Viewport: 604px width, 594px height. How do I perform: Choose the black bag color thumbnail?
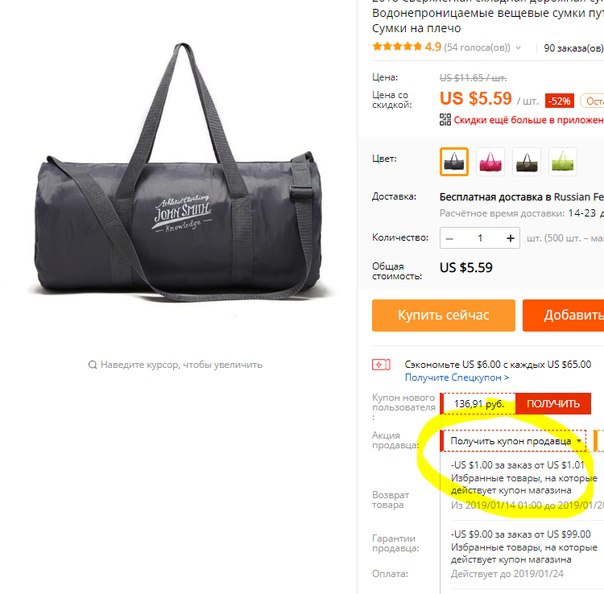[527, 161]
